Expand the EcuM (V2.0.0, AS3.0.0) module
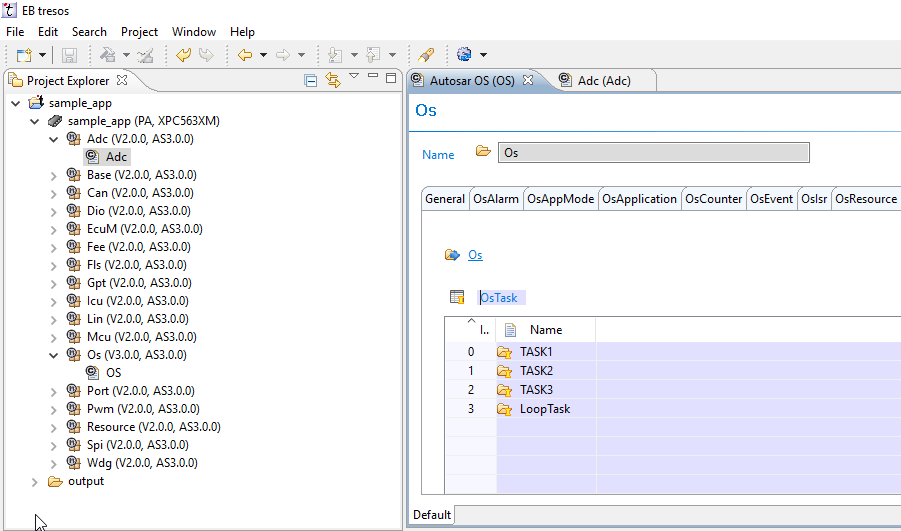The width and height of the screenshot is (901, 531). pyautogui.click(x=53, y=229)
